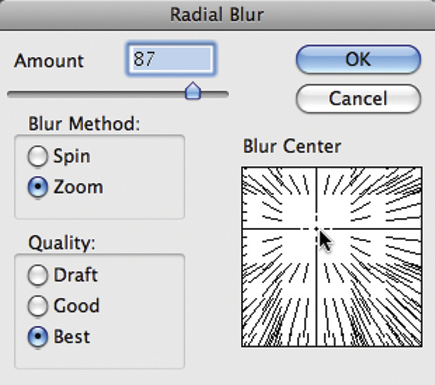Click the crosshair center in Blur Center preview
Viewport: 435px width, 385px height.
[x=316, y=229]
